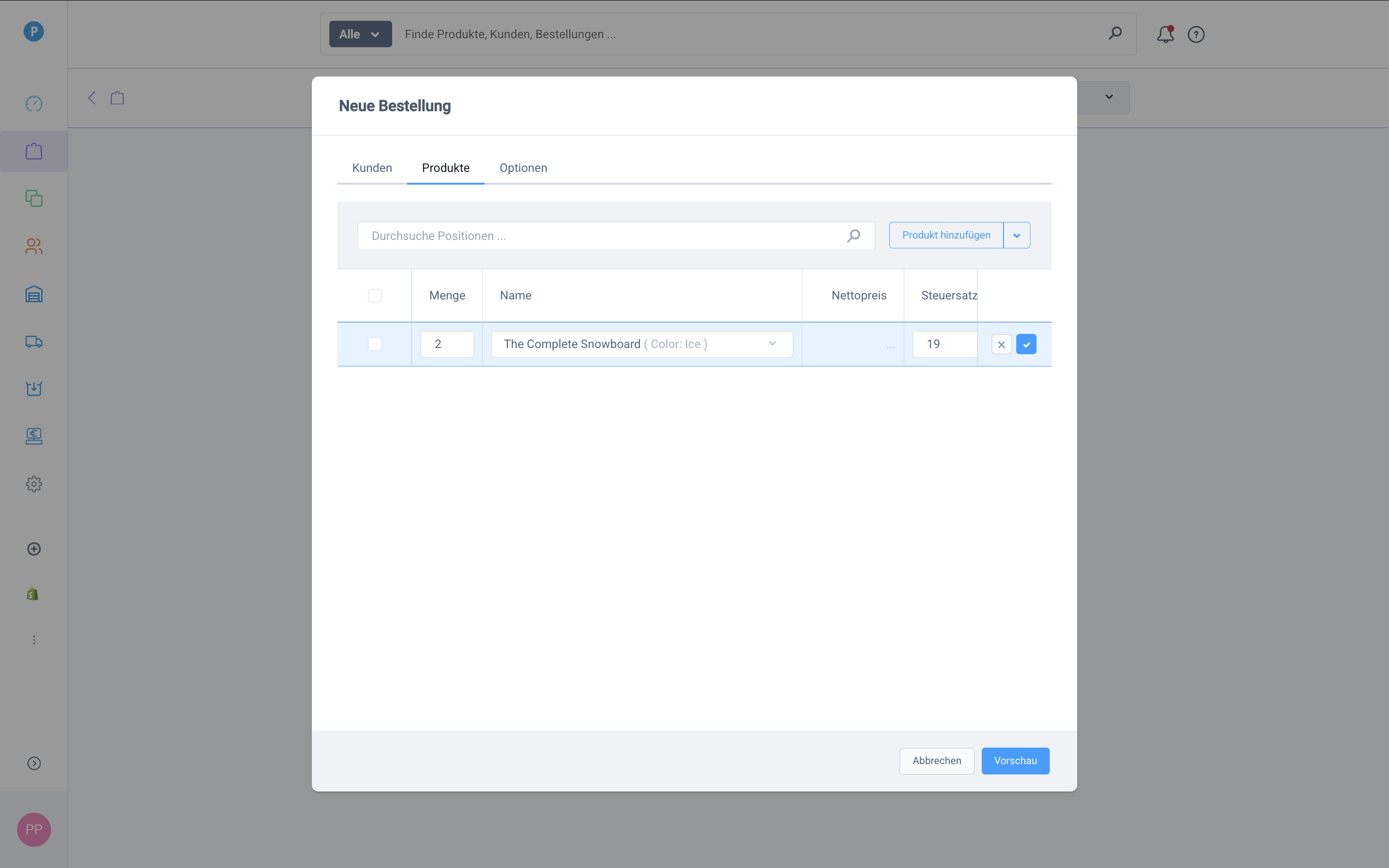The width and height of the screenshot is (1389, 868).
Task: Open the customers people icon in sidebar
Action: [34, 246]
